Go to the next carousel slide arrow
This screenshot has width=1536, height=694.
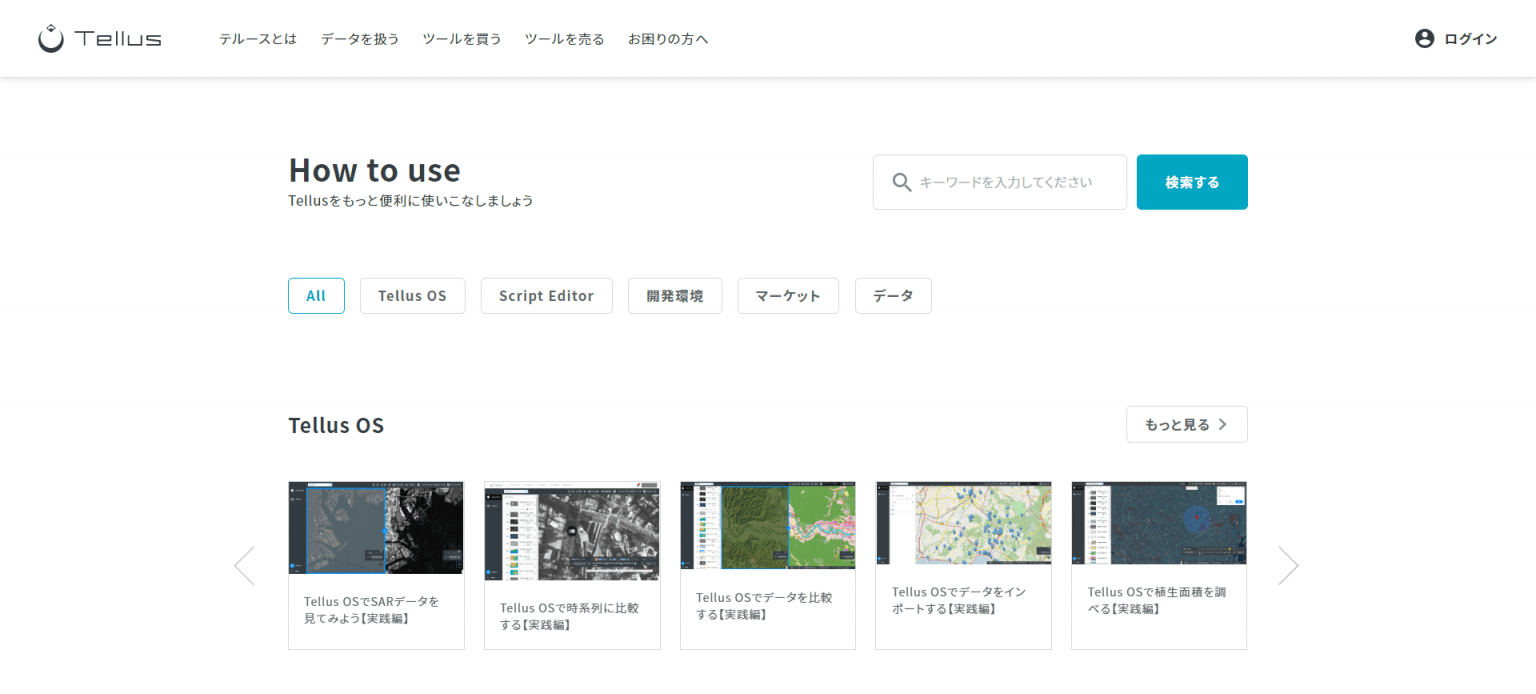tap(1288, 566)
